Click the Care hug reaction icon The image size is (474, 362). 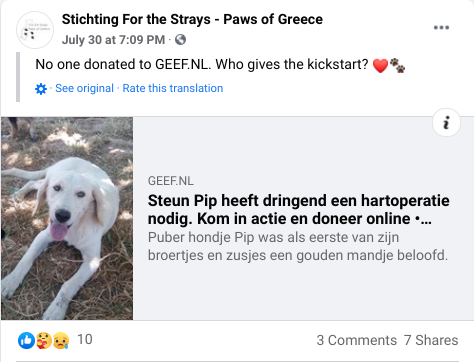[x=44, y=340]
